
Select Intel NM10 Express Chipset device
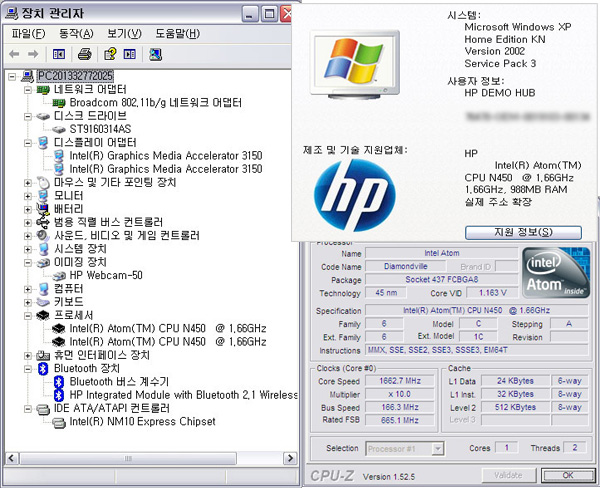click(142, 422)
